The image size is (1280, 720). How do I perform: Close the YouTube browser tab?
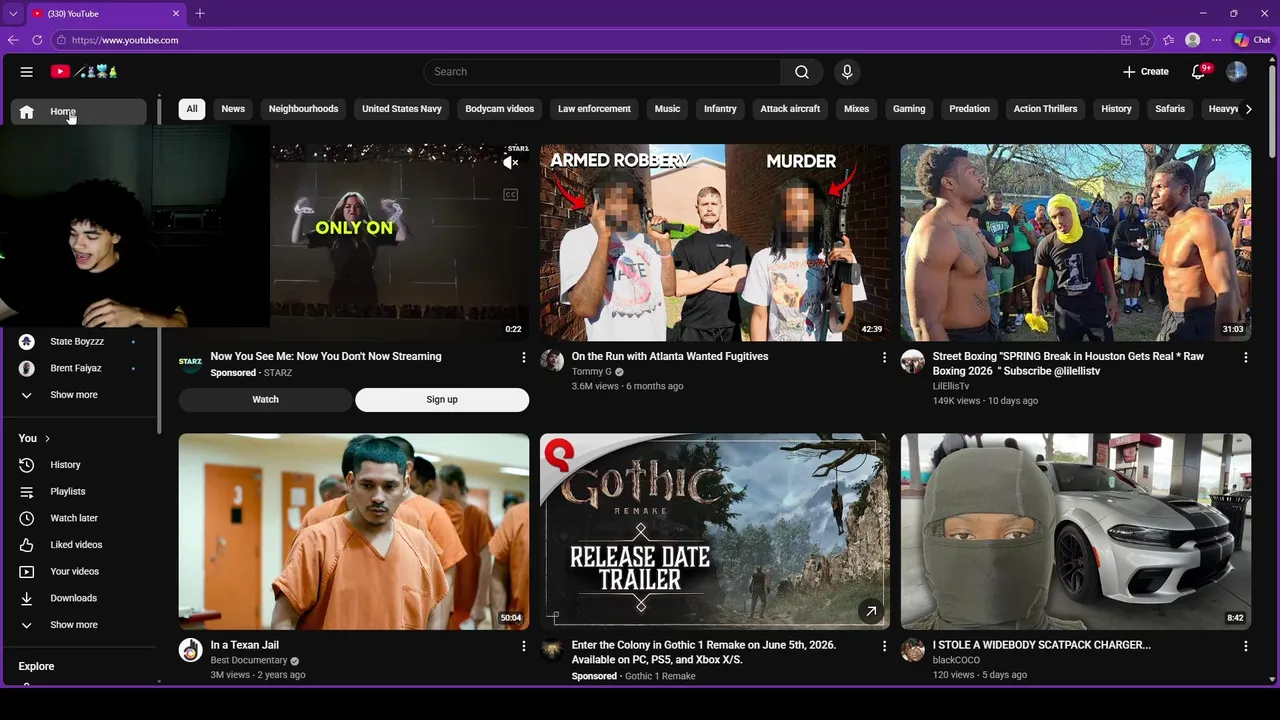click(x=176, y=13)
